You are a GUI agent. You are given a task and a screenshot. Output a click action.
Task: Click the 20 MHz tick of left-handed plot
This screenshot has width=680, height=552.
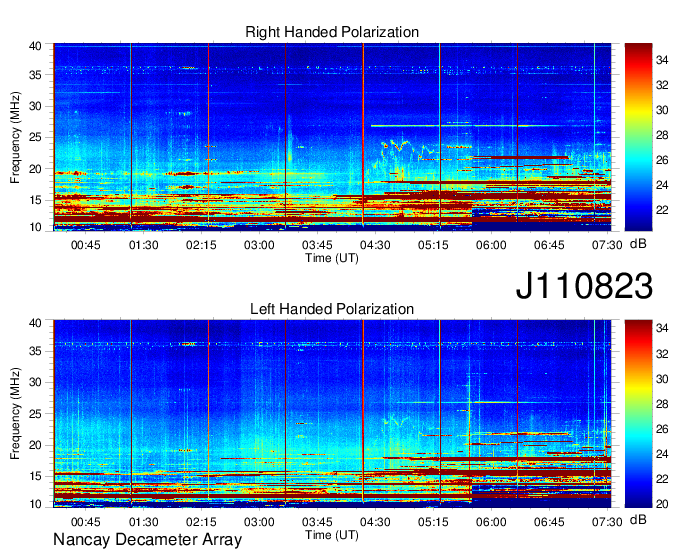(x=36, y=445)
